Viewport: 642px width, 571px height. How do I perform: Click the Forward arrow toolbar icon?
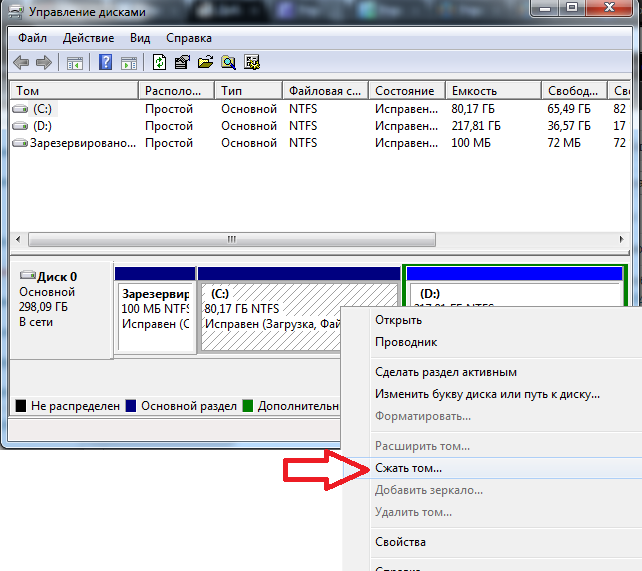(x=43, y=62)
